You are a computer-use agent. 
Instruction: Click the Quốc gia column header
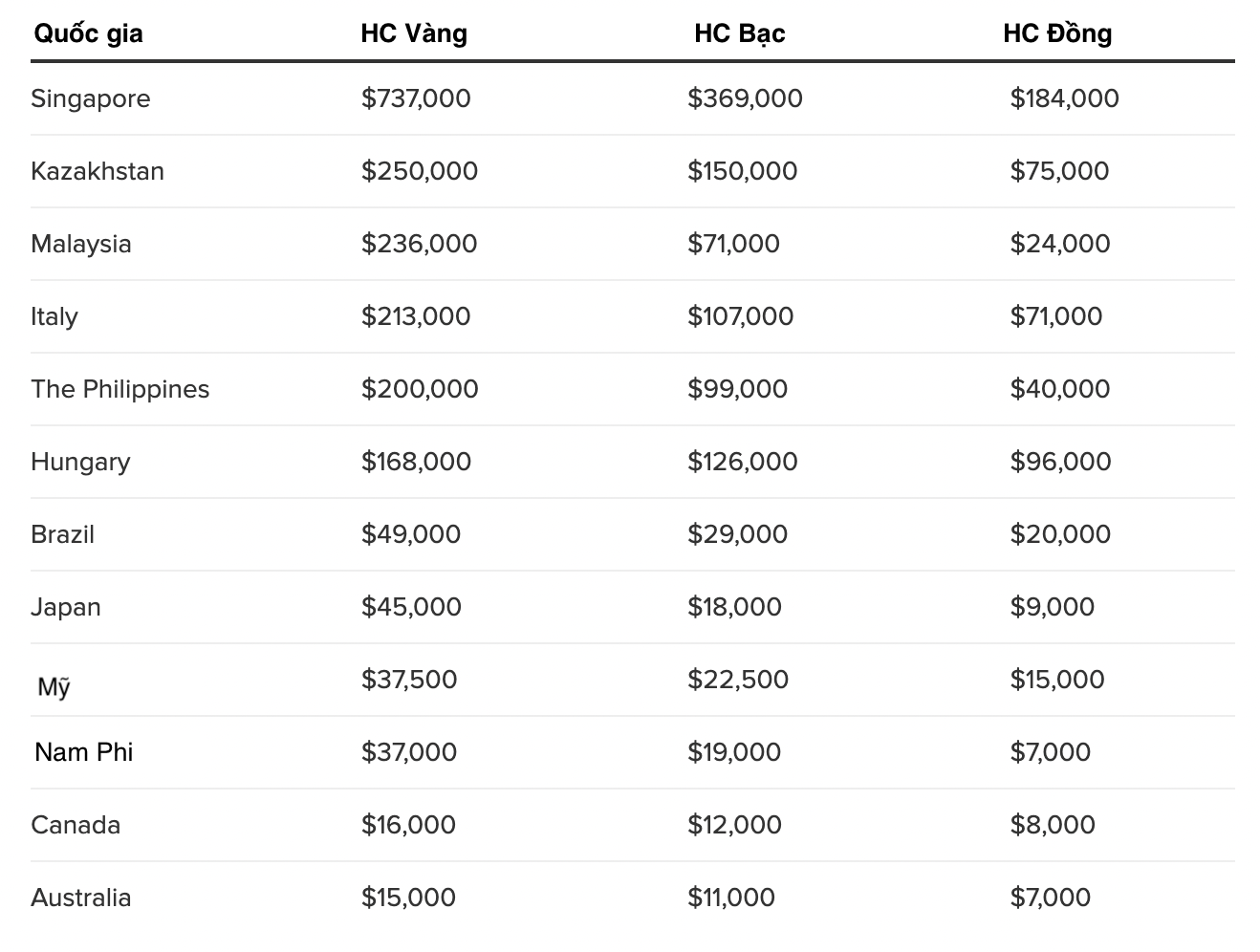(x=88, y=33)
